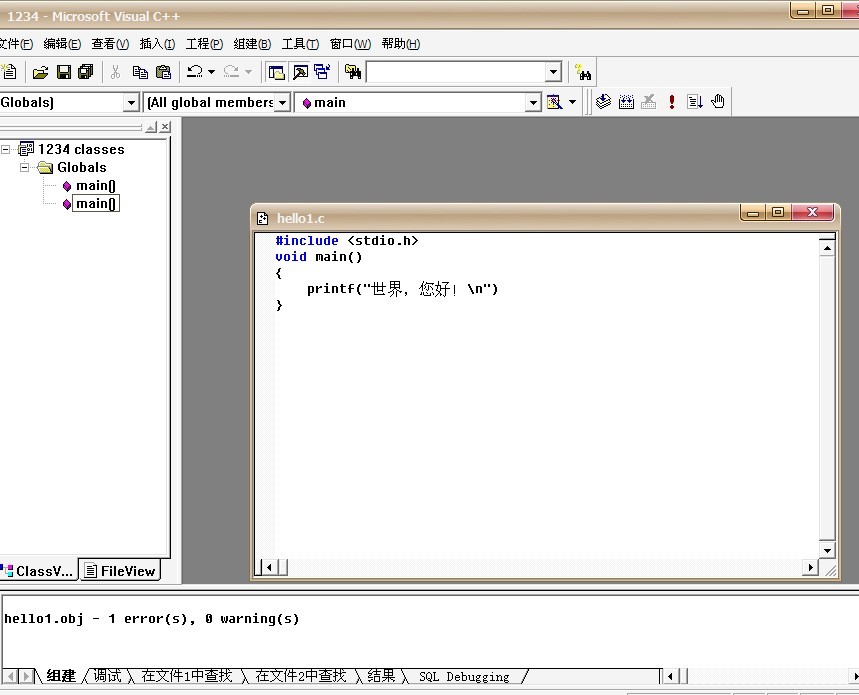Open the 帮助 (Help) menu
Viewport: 859px width, 695px height.
point(400,44)
